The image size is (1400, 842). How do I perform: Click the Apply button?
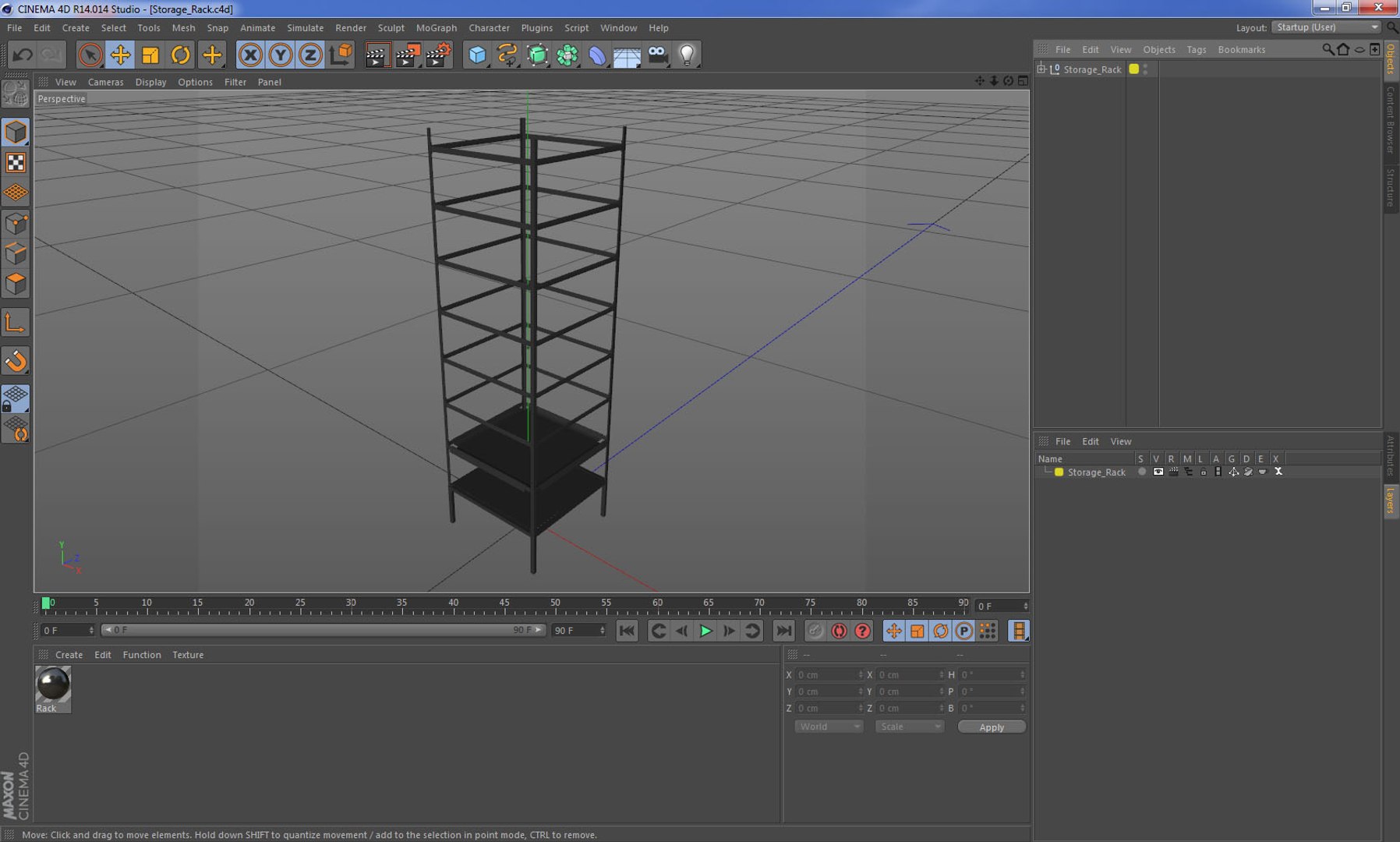point(992,727)
